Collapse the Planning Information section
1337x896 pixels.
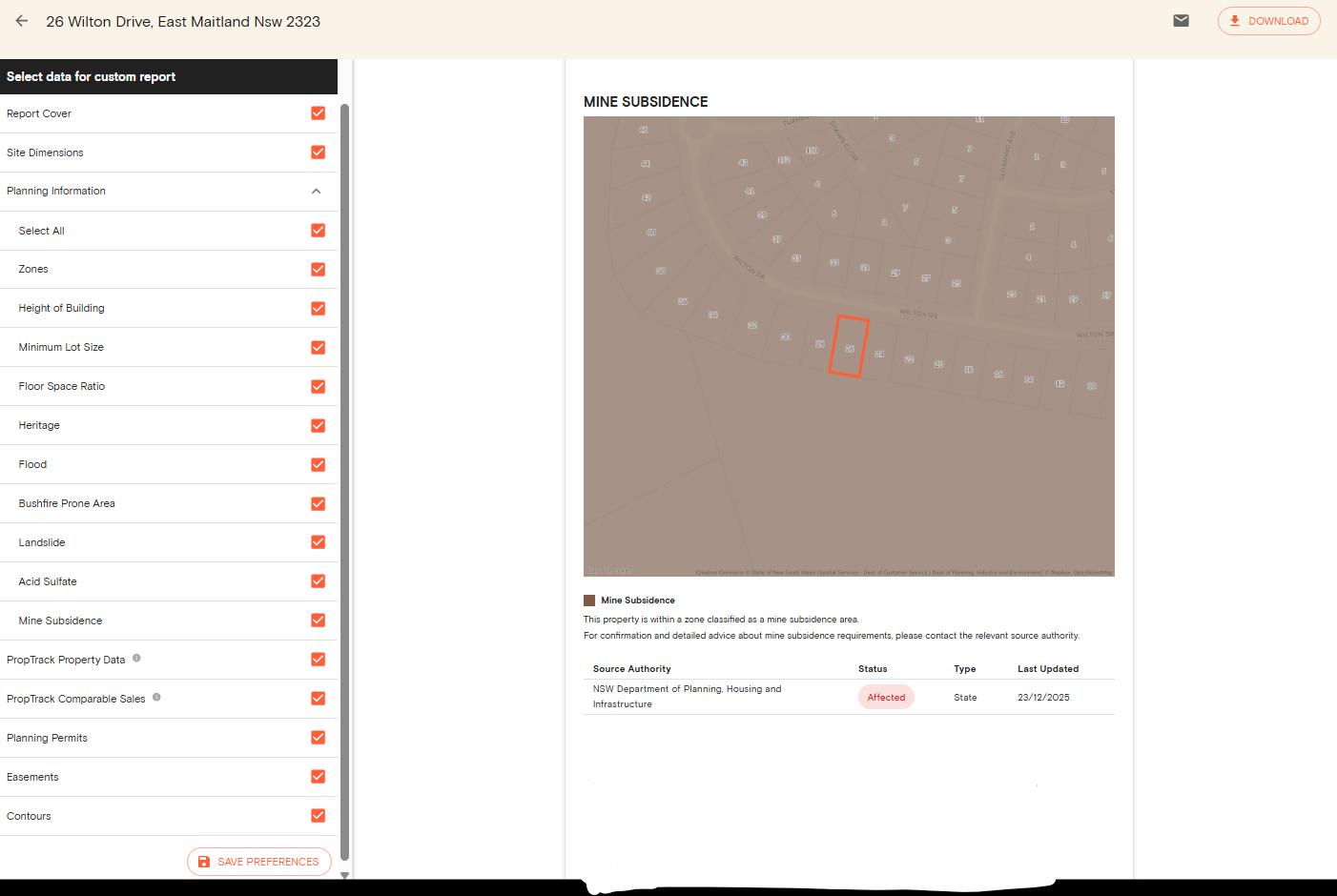(317, 192)
